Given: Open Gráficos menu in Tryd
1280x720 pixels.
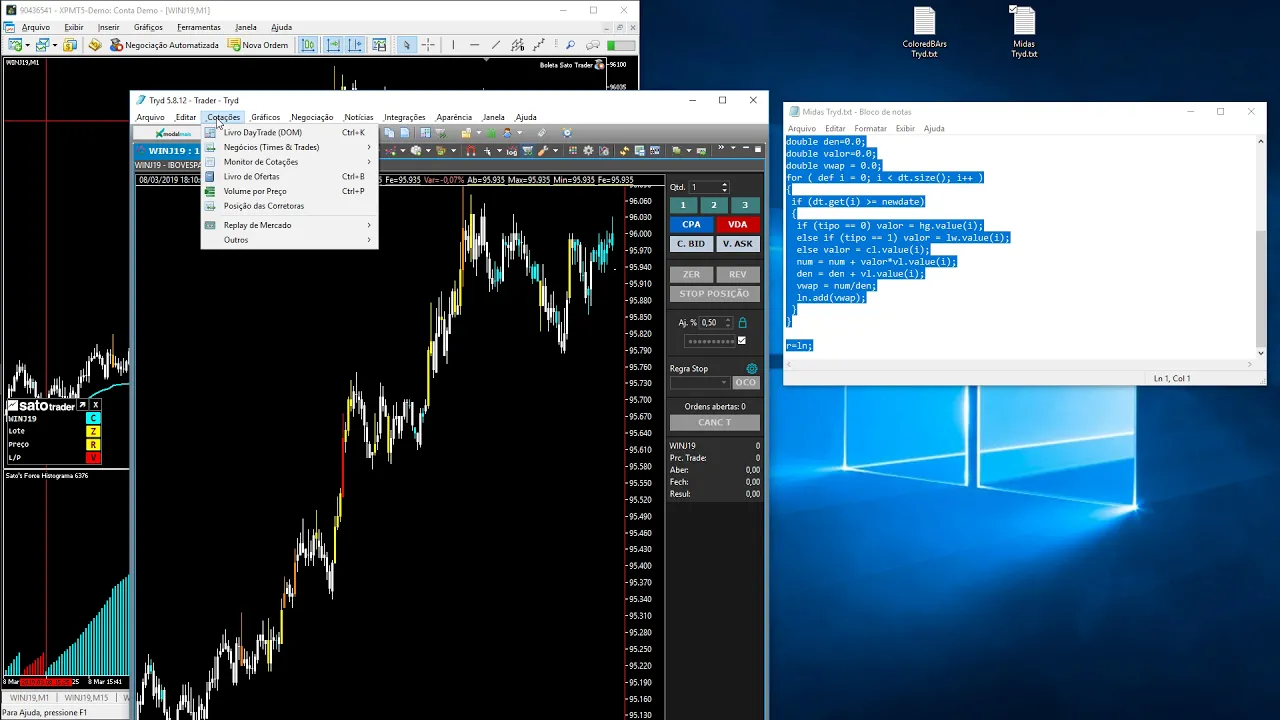Looking at the screenshot, I should tap(265, 117).
